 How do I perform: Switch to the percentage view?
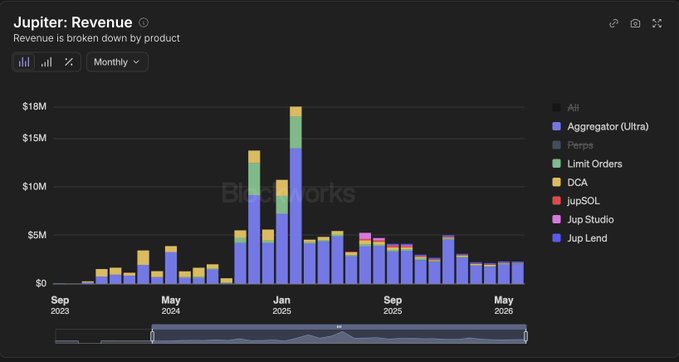click(68, 62)
